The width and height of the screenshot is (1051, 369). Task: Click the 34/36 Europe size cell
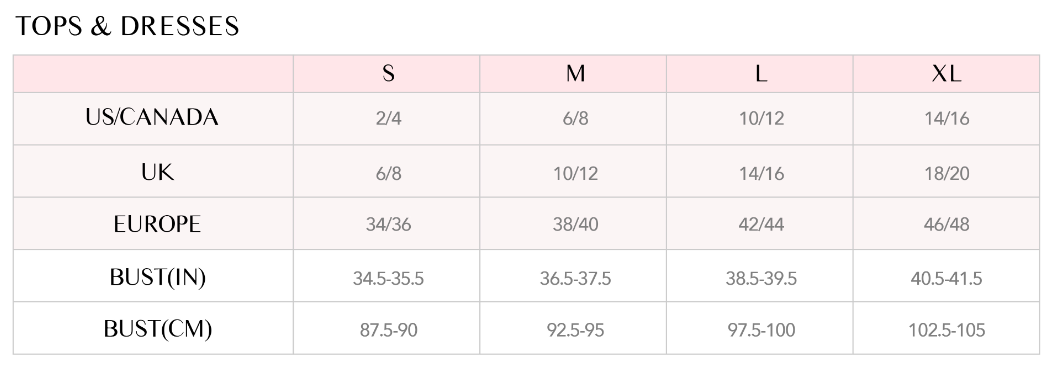click(x=388, y=224)
